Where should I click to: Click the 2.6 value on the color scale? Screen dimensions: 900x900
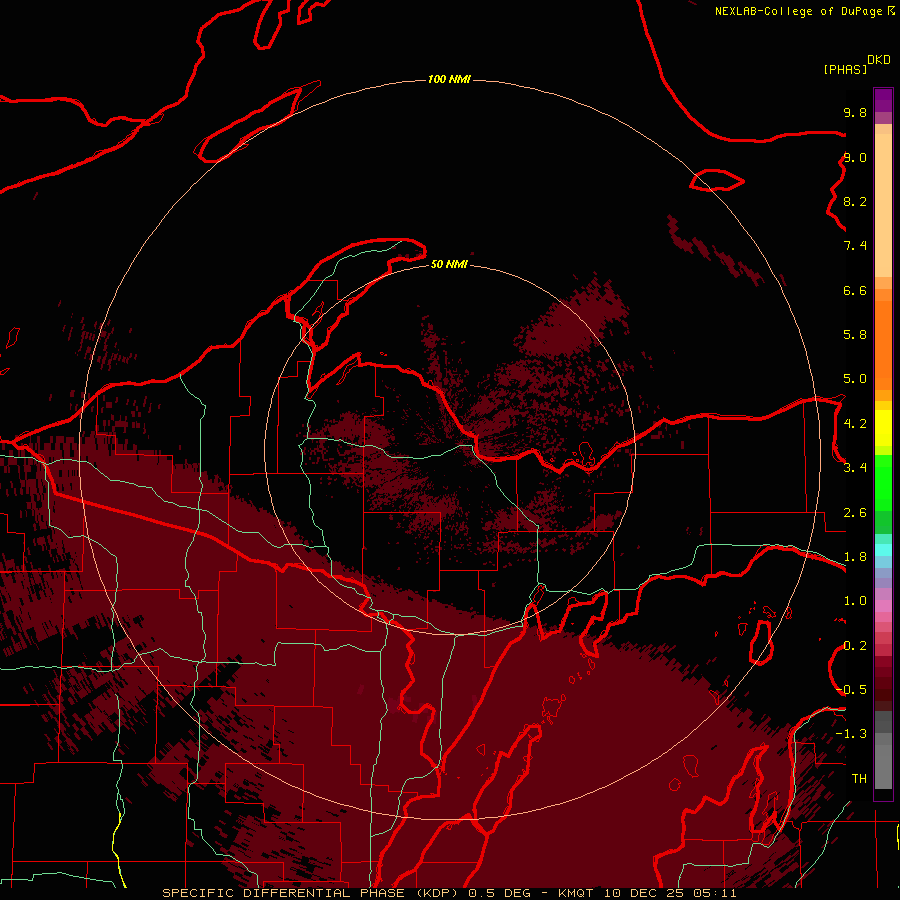855,513
